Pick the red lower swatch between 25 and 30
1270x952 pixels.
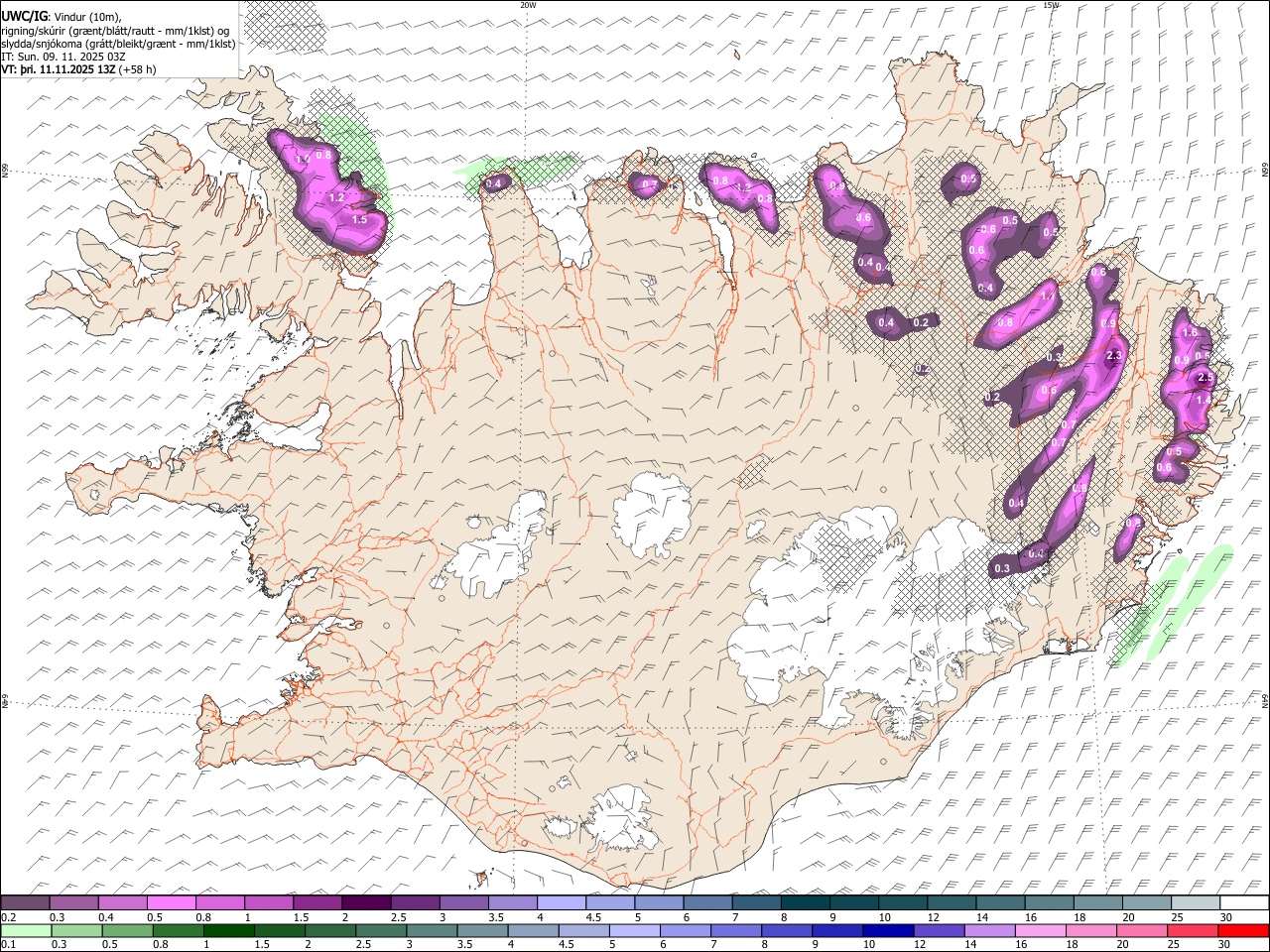(1191, 930)
